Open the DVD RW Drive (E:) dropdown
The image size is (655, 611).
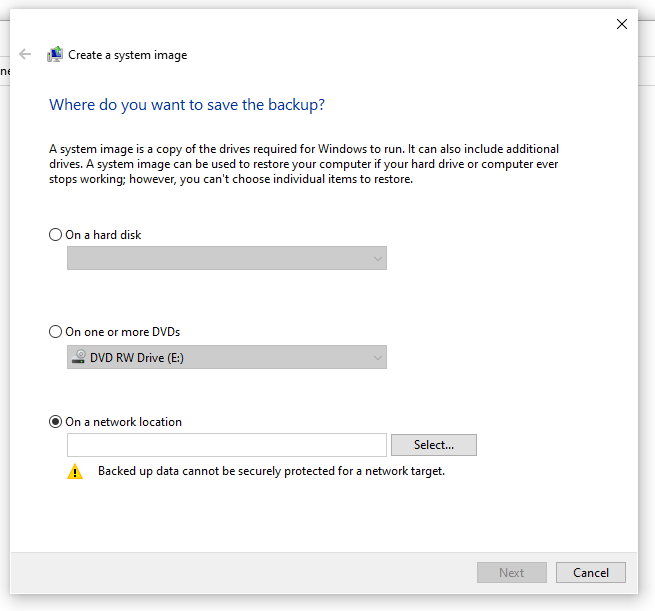(226, 358)
